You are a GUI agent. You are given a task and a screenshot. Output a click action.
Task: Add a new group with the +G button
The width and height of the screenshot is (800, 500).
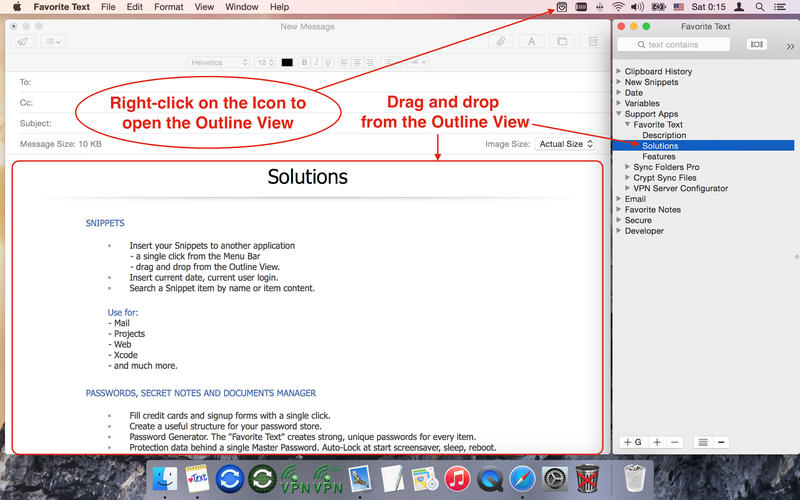pos(633,442)
